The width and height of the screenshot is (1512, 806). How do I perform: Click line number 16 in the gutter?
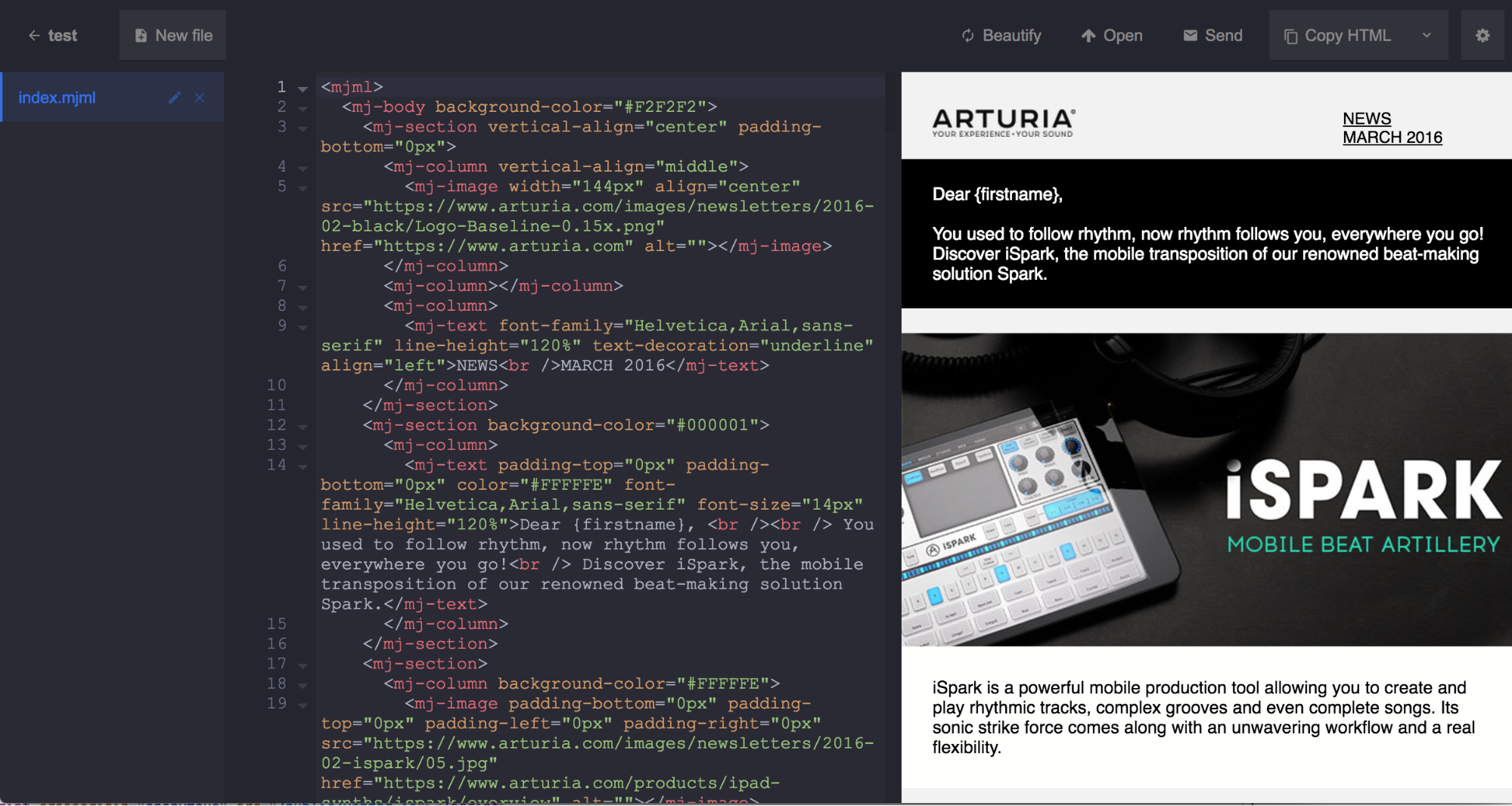tap(276, 643)
